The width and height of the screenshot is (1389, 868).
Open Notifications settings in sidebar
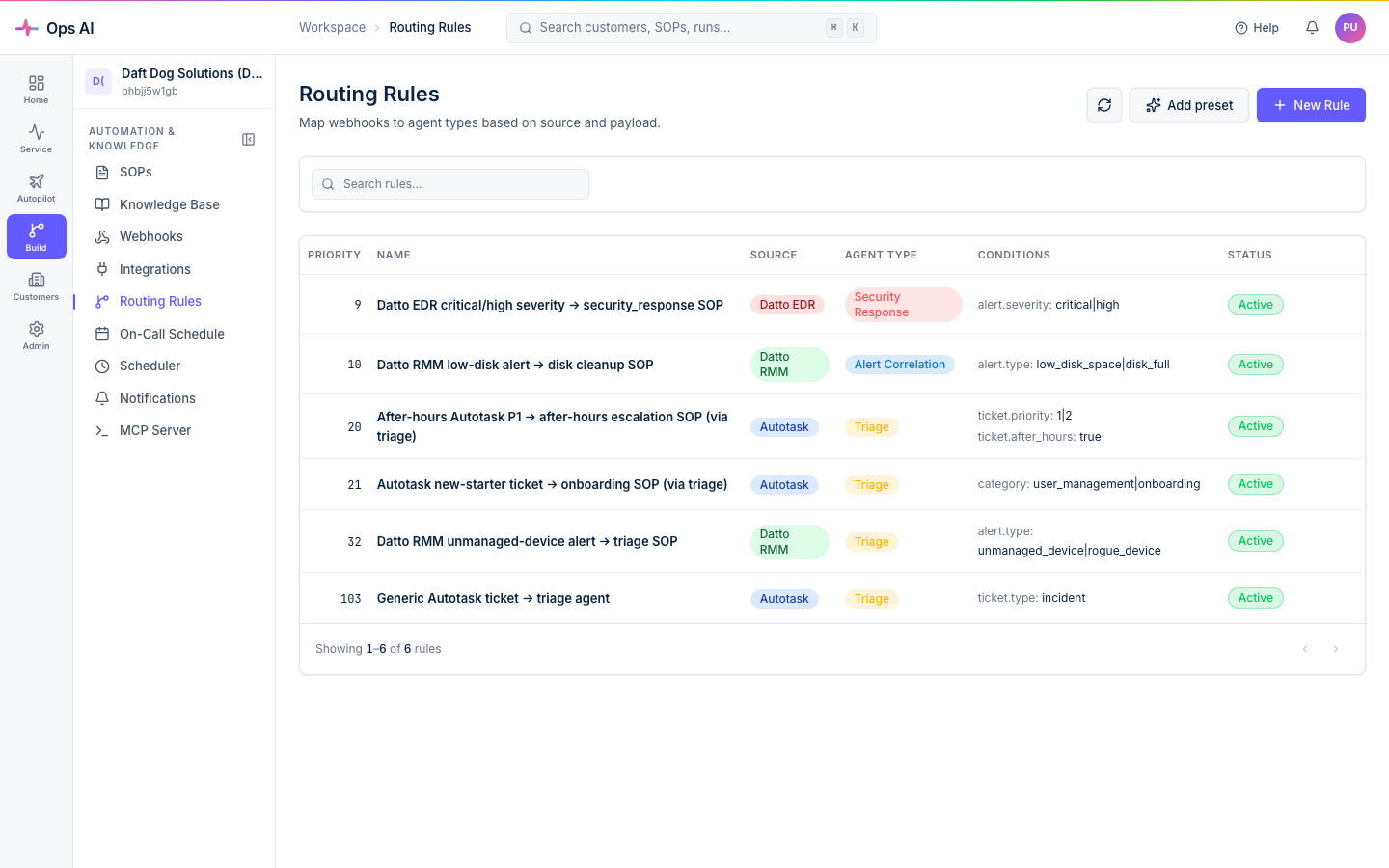tap(174, 398)
